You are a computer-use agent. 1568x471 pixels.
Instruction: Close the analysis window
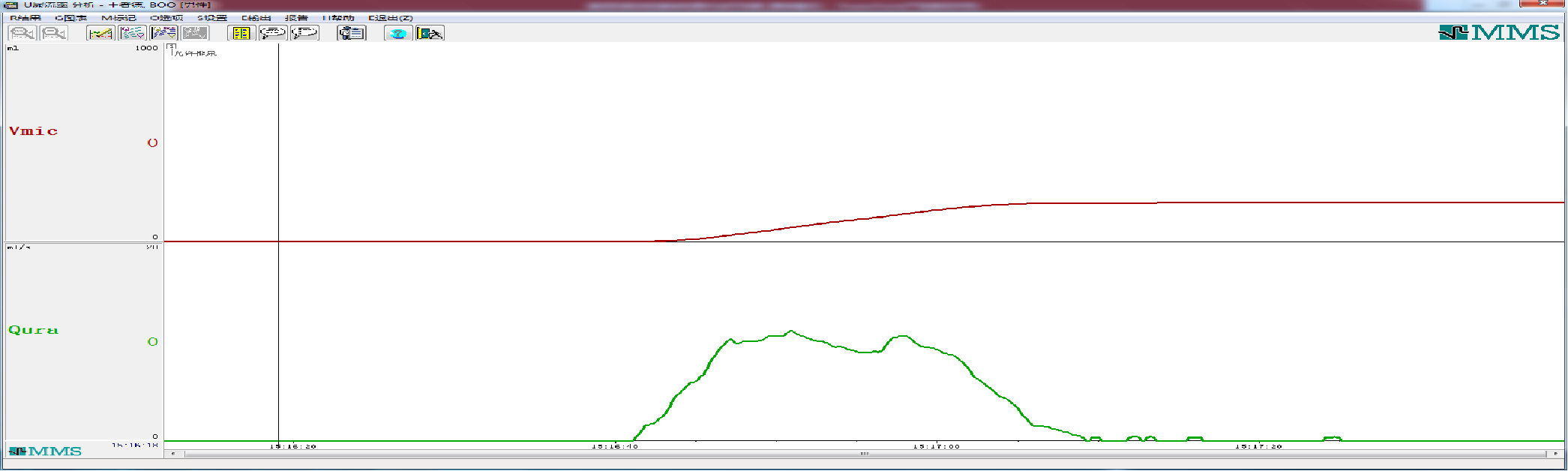1544,4
